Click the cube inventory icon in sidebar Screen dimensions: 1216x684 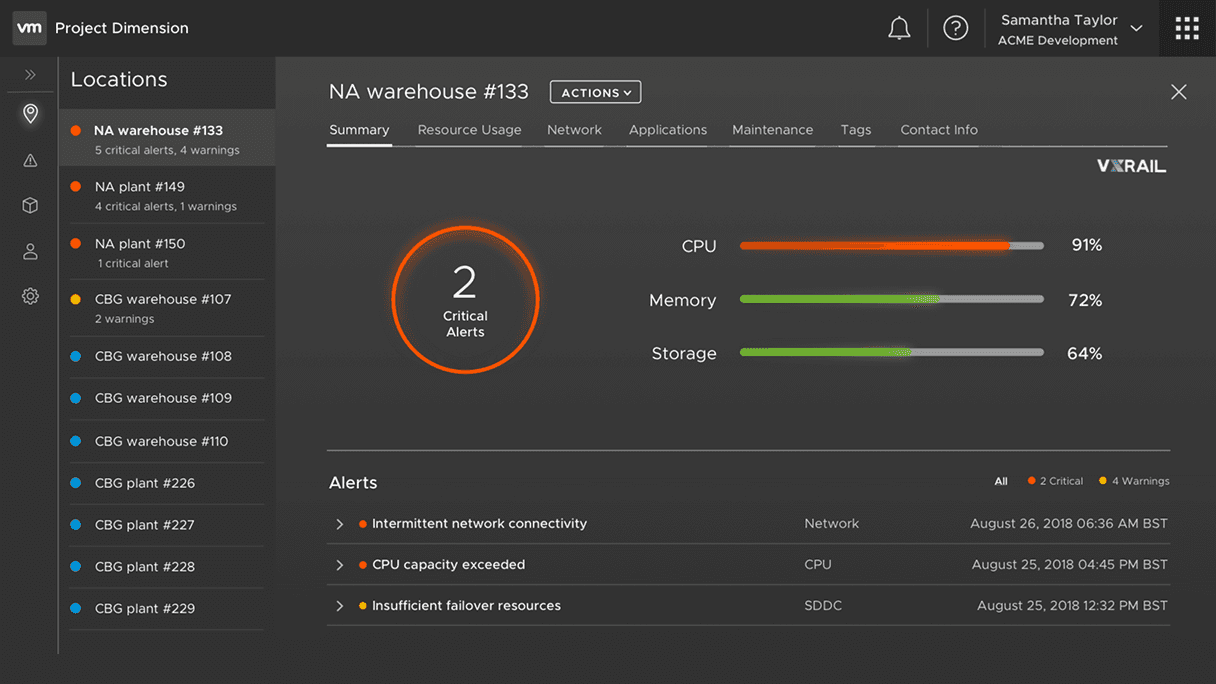30,206
